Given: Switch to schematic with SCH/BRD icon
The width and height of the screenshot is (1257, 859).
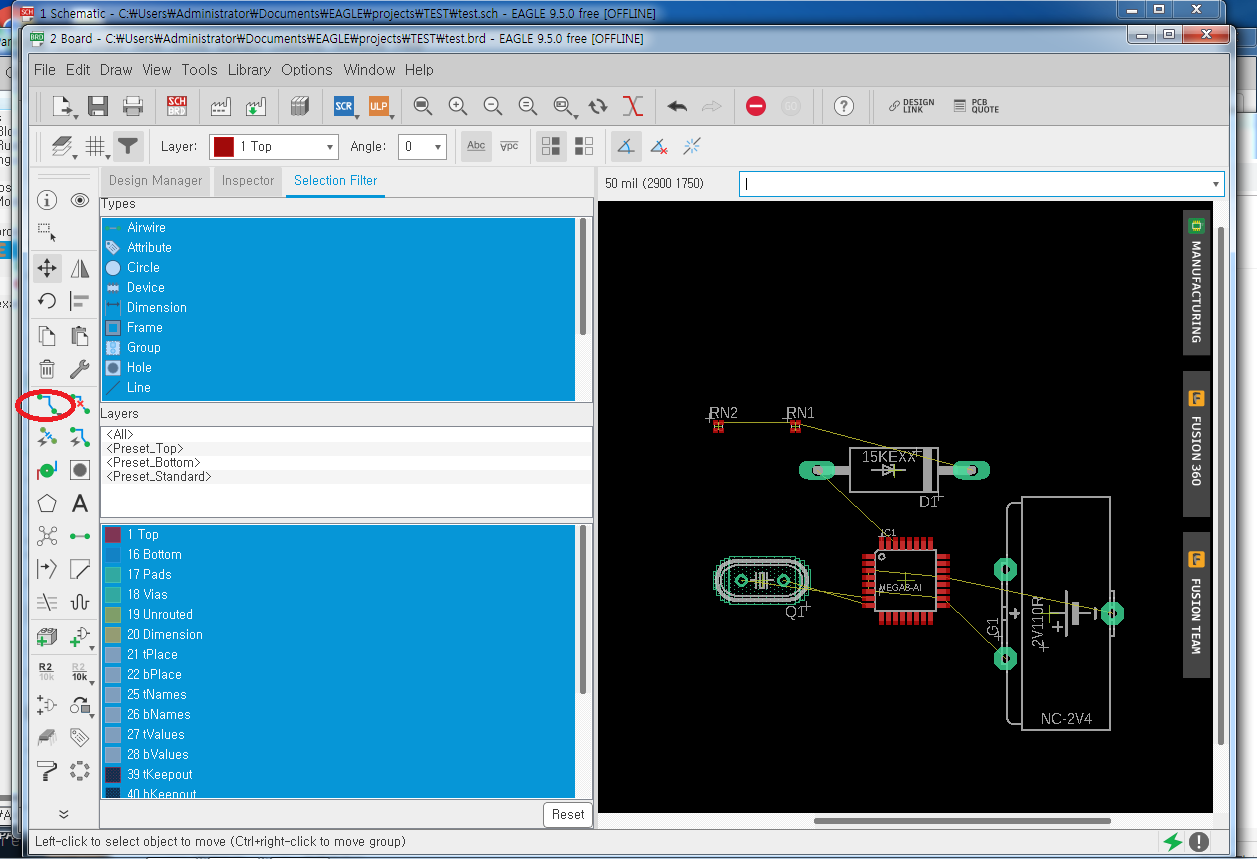Looking at the screenshot, I should point(177,106).
